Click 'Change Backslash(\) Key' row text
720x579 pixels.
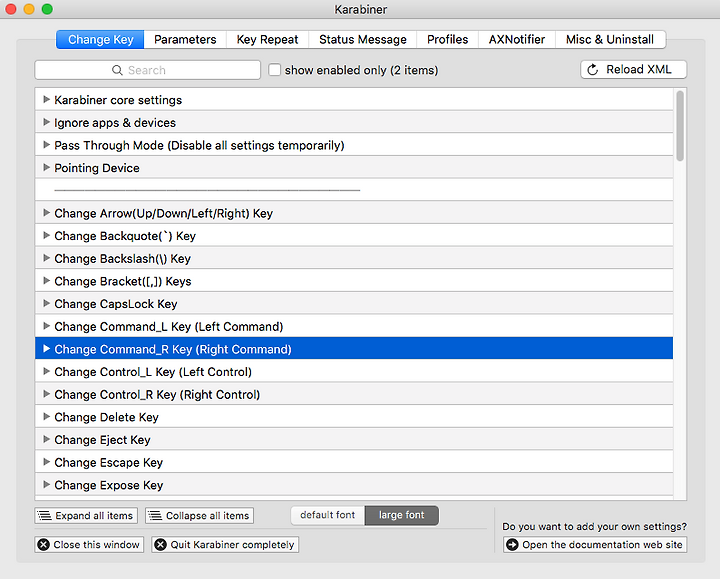123,259
